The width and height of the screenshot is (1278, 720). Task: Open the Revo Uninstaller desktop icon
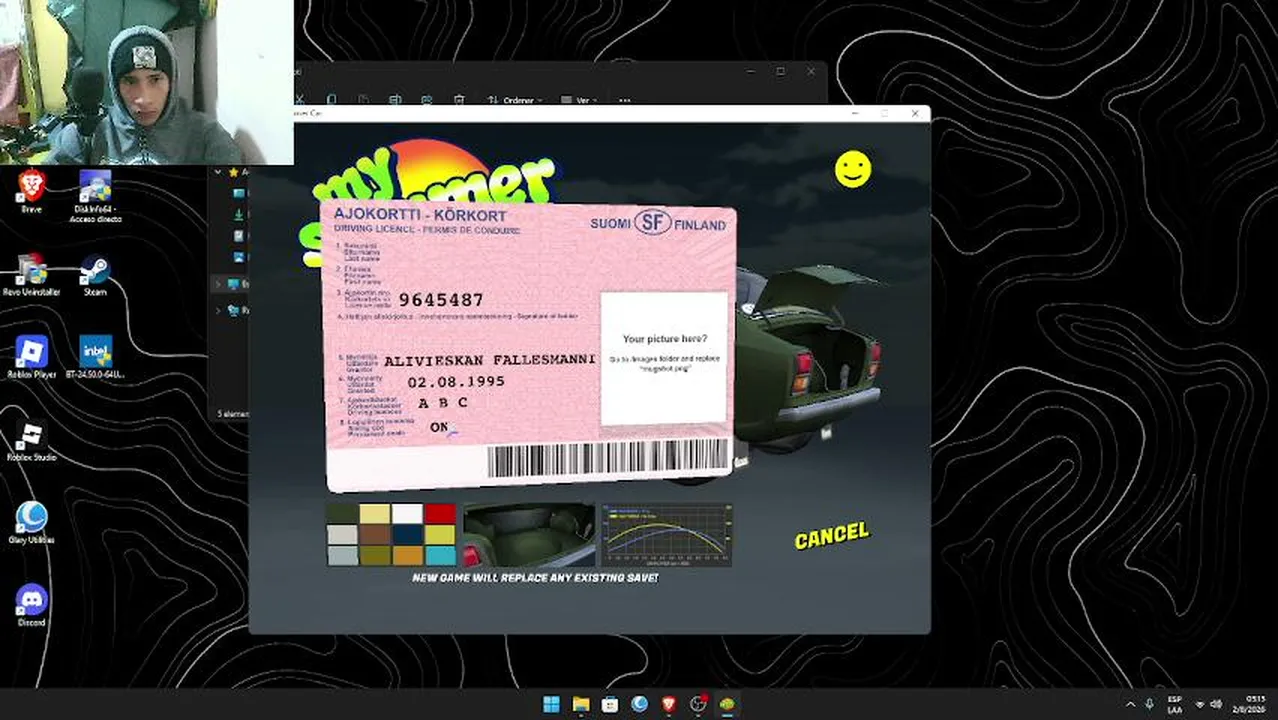pos(31,275)
